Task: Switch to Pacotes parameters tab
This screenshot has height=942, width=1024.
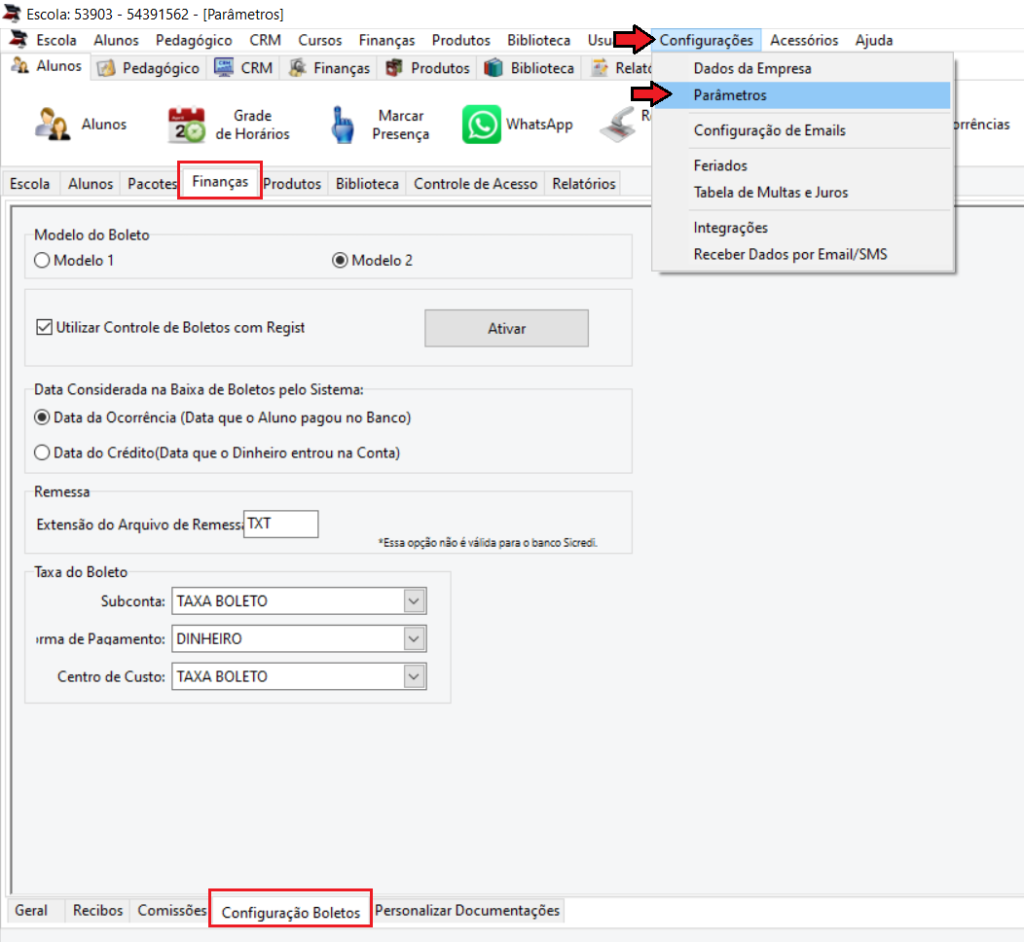Action: [152, 184]
